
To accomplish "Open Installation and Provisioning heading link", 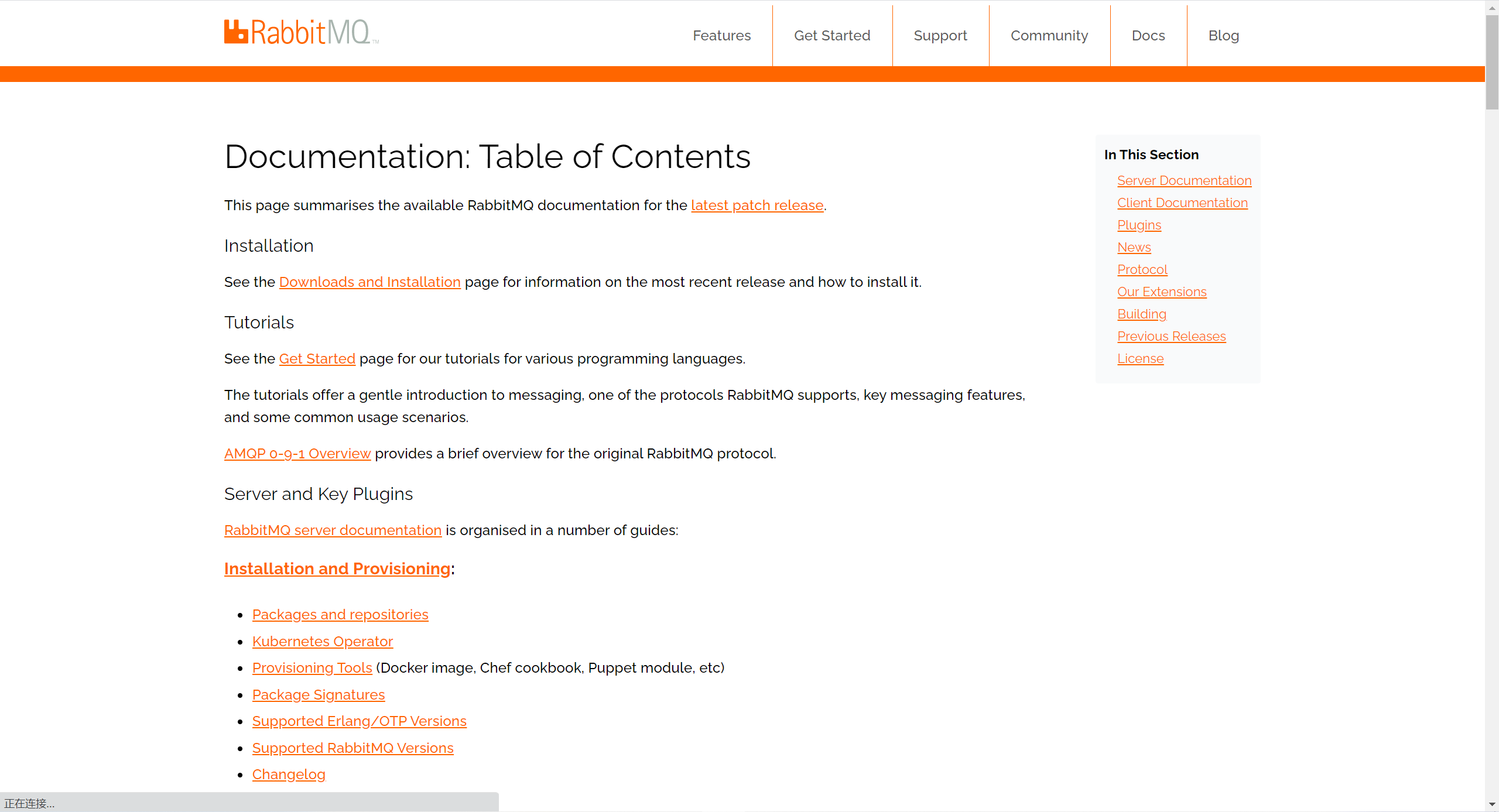I will pos(337,569).
